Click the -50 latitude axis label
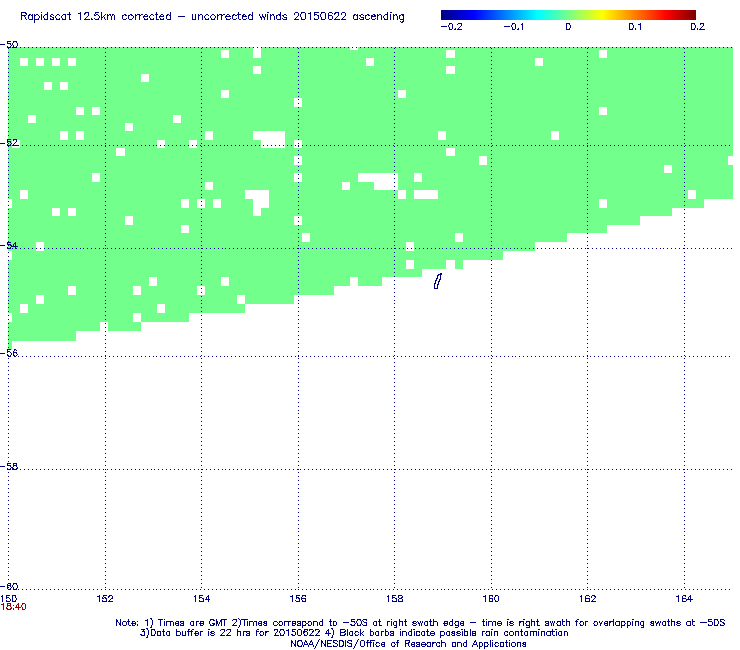The width and height of the screenshot is (740, 650). 9,45
